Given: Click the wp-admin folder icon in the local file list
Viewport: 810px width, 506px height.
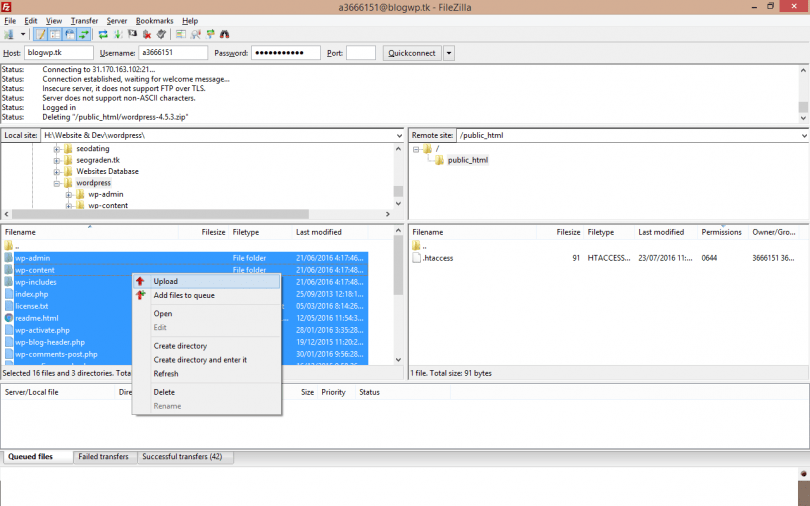Looking at the screenshot, I should (9, 258).
